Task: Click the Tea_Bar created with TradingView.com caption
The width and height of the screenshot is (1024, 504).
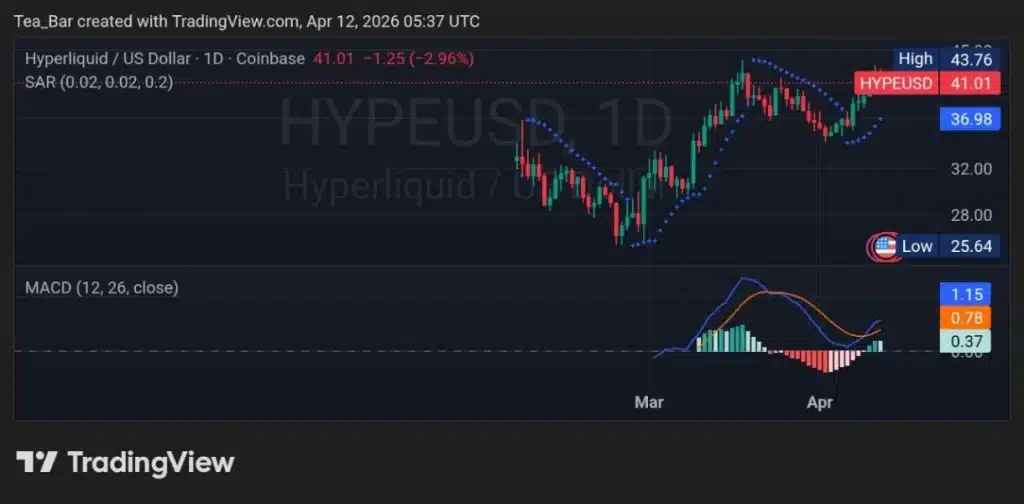Action: tap(247, 22)
